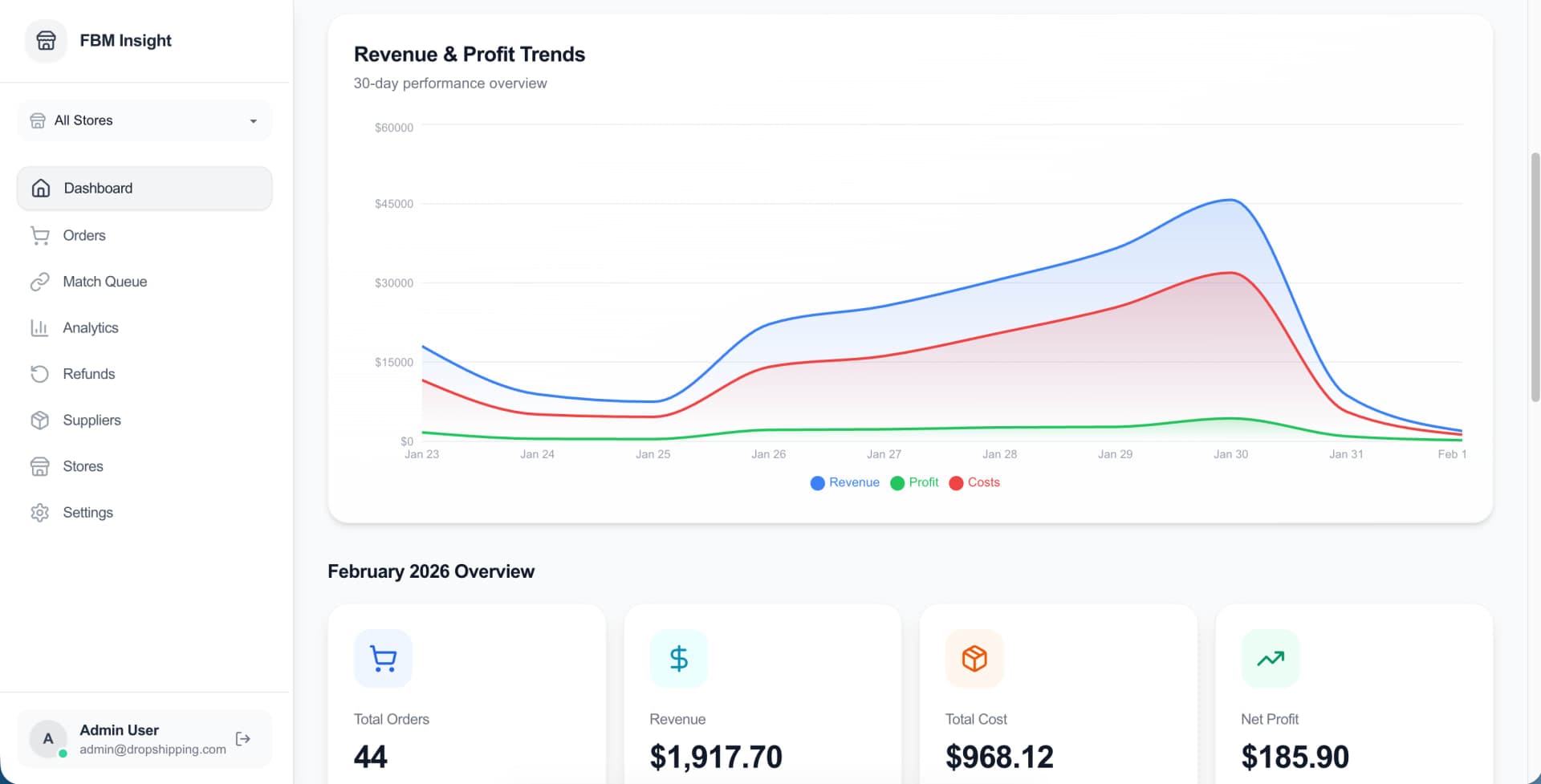This screenshot has width=1541, height=784.
Task: Click the dollar sign icon on Revenue card
Action: click(x=679, y=659)
